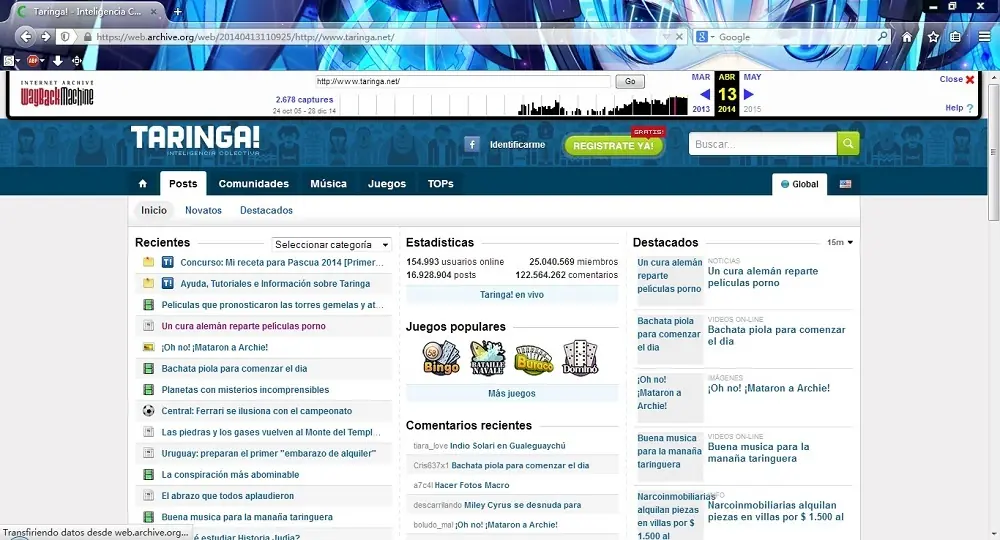Open Bachata piola thumbnail in Destacados
1000x540 pixels.
(670, 339)
